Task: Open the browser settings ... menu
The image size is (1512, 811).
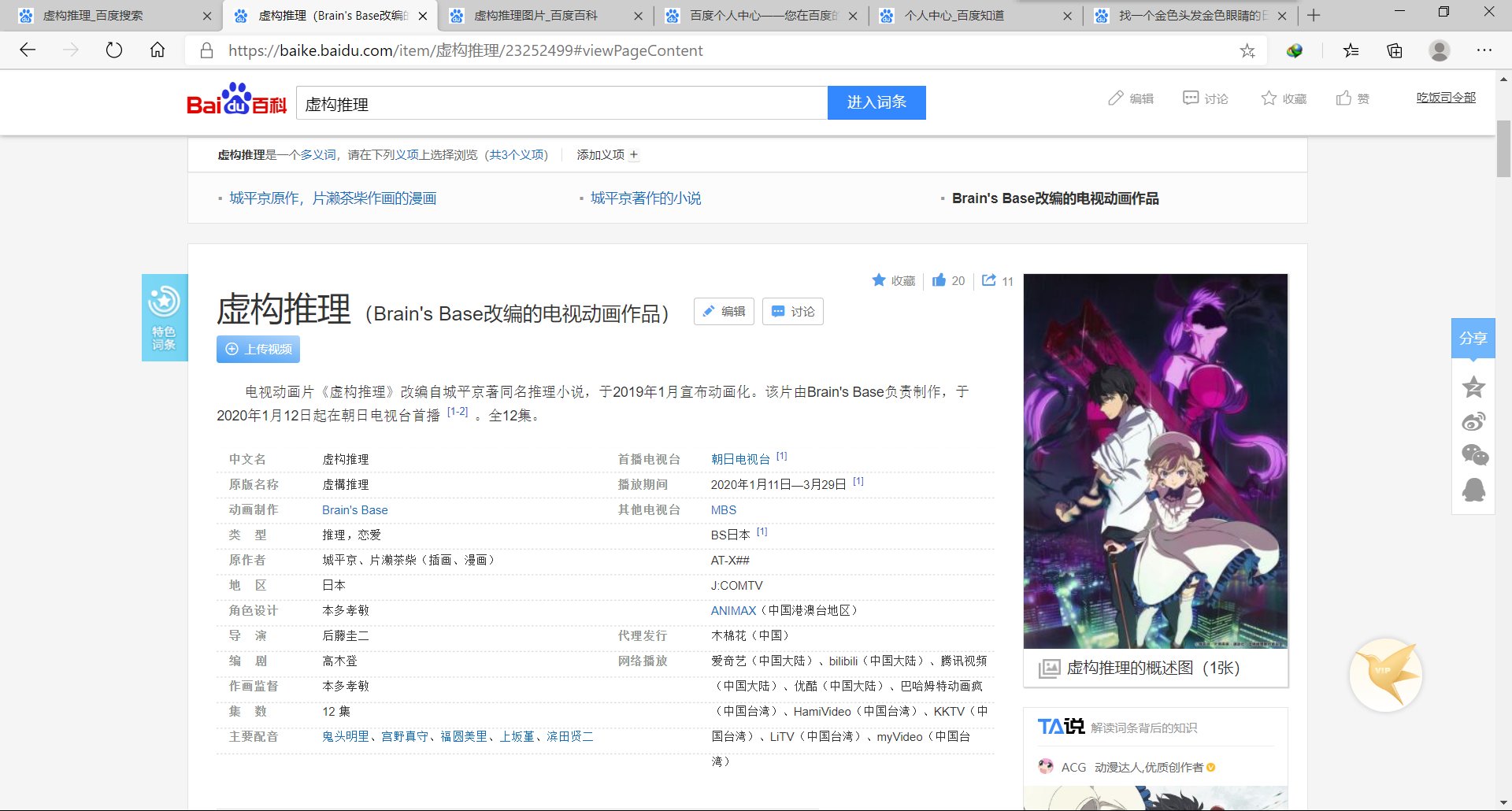Action: click(1484, 50)
